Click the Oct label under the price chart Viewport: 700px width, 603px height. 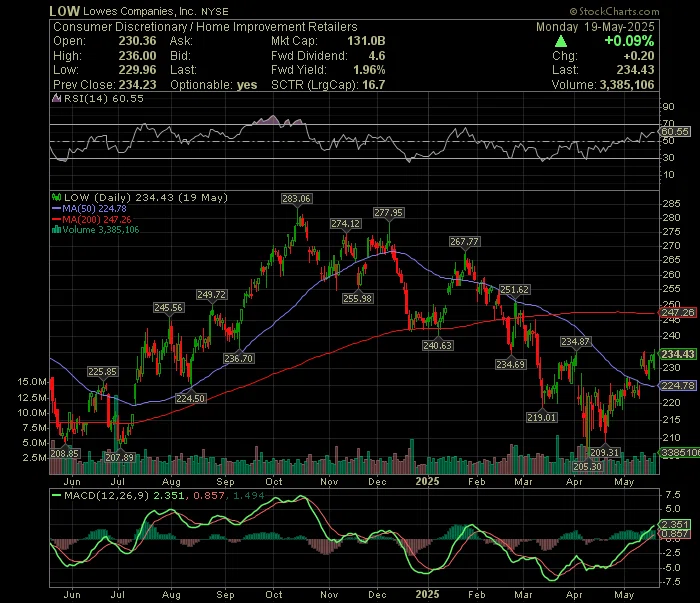[x=274, y=482]
